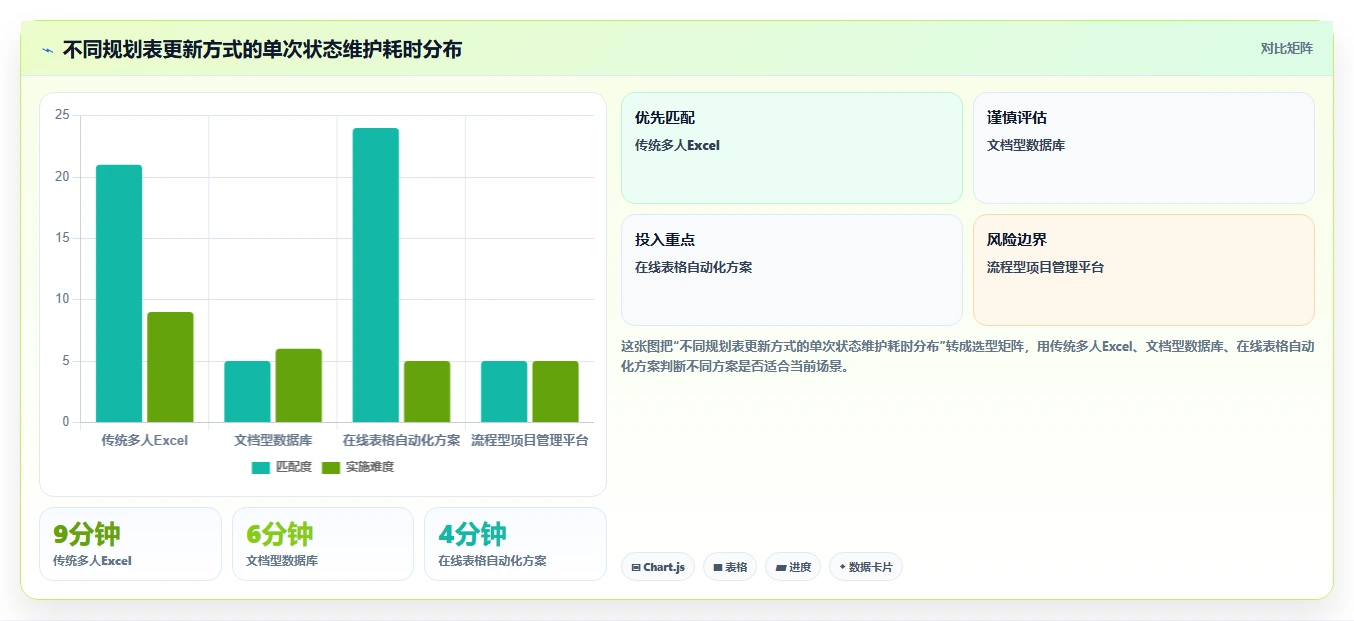
Task: Open the 风险边界 matrix card
Action: 1143,270
